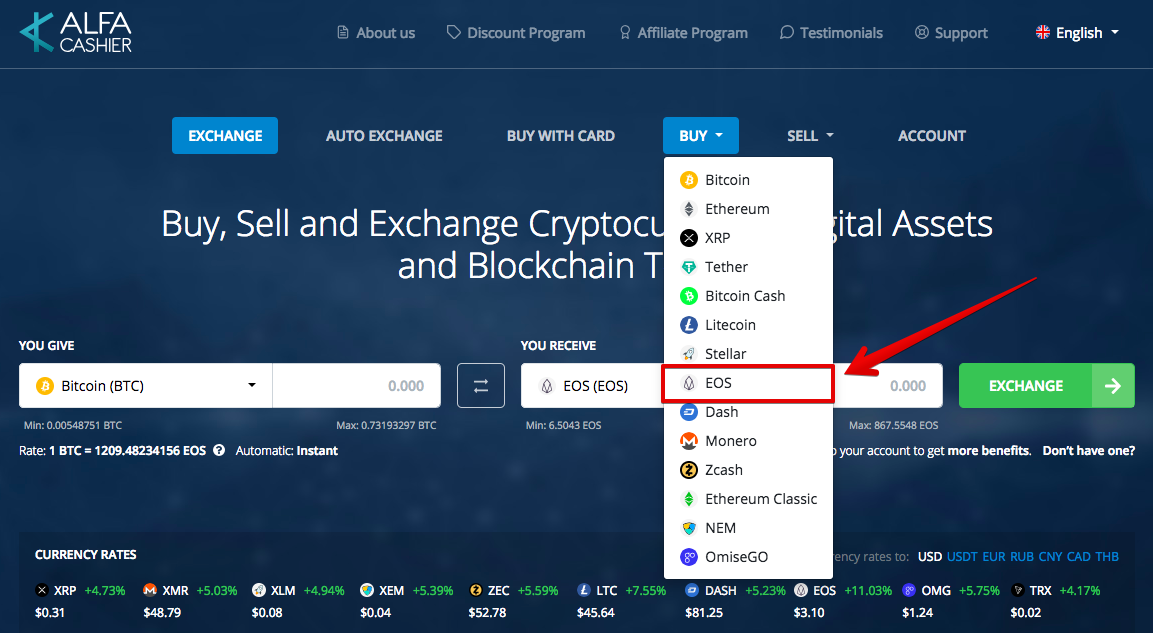
Task: Click the Monero icon in Buy menu
Action: tap(689, 441)
